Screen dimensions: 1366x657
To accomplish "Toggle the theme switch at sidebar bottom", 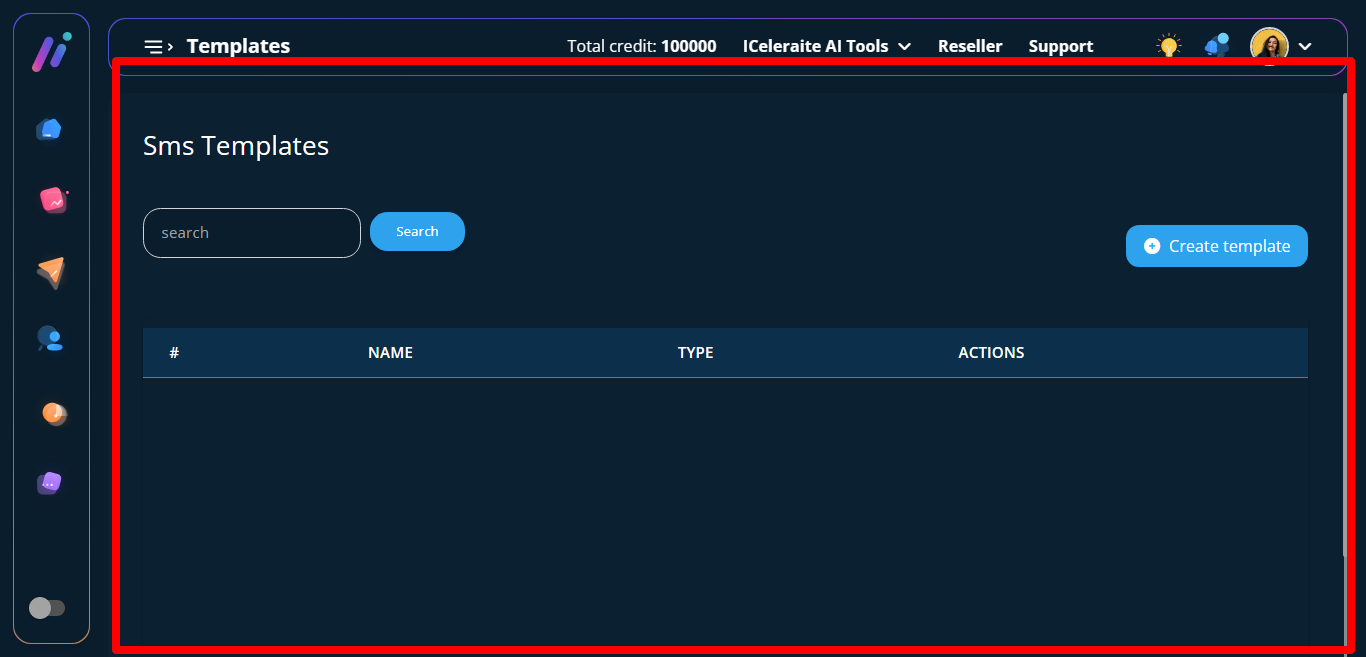I will (x=47, y=608).
